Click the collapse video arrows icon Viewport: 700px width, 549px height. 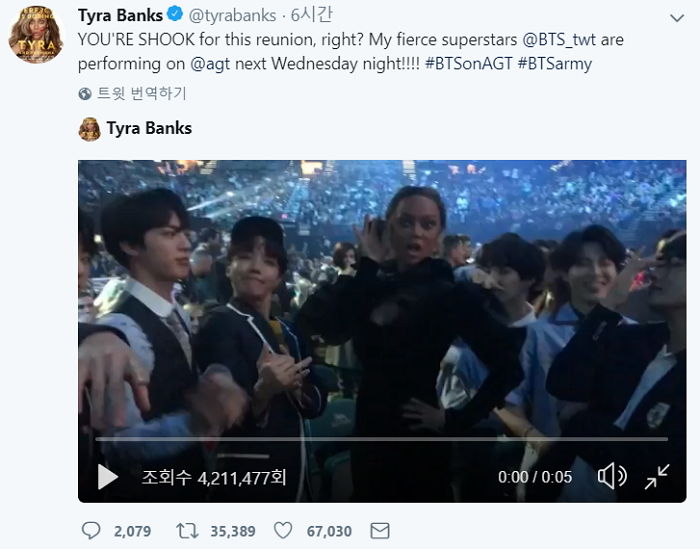(x=657, y=477)
